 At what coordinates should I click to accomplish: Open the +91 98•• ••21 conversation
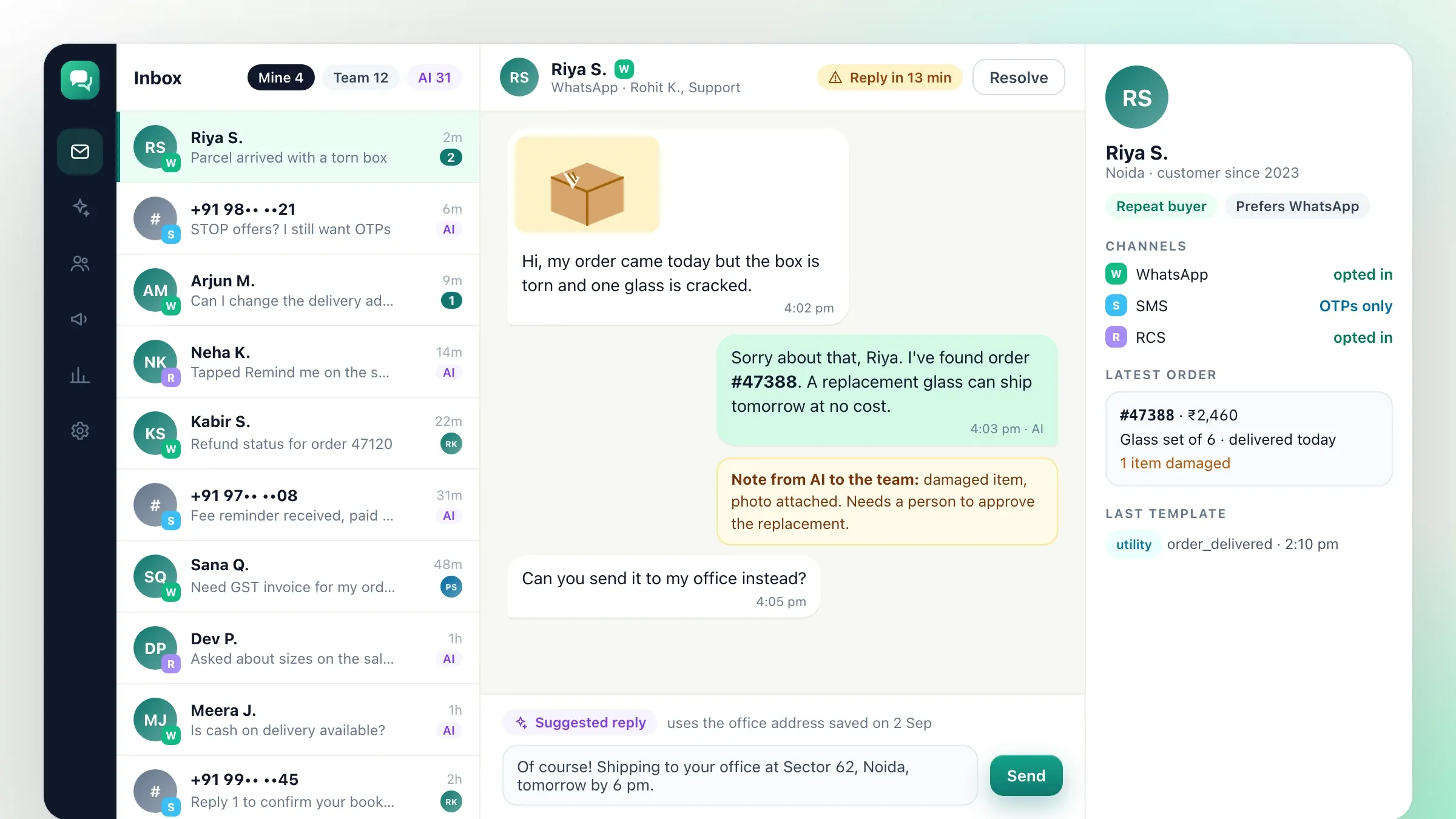pyautogui.click(x=298, y=219)
